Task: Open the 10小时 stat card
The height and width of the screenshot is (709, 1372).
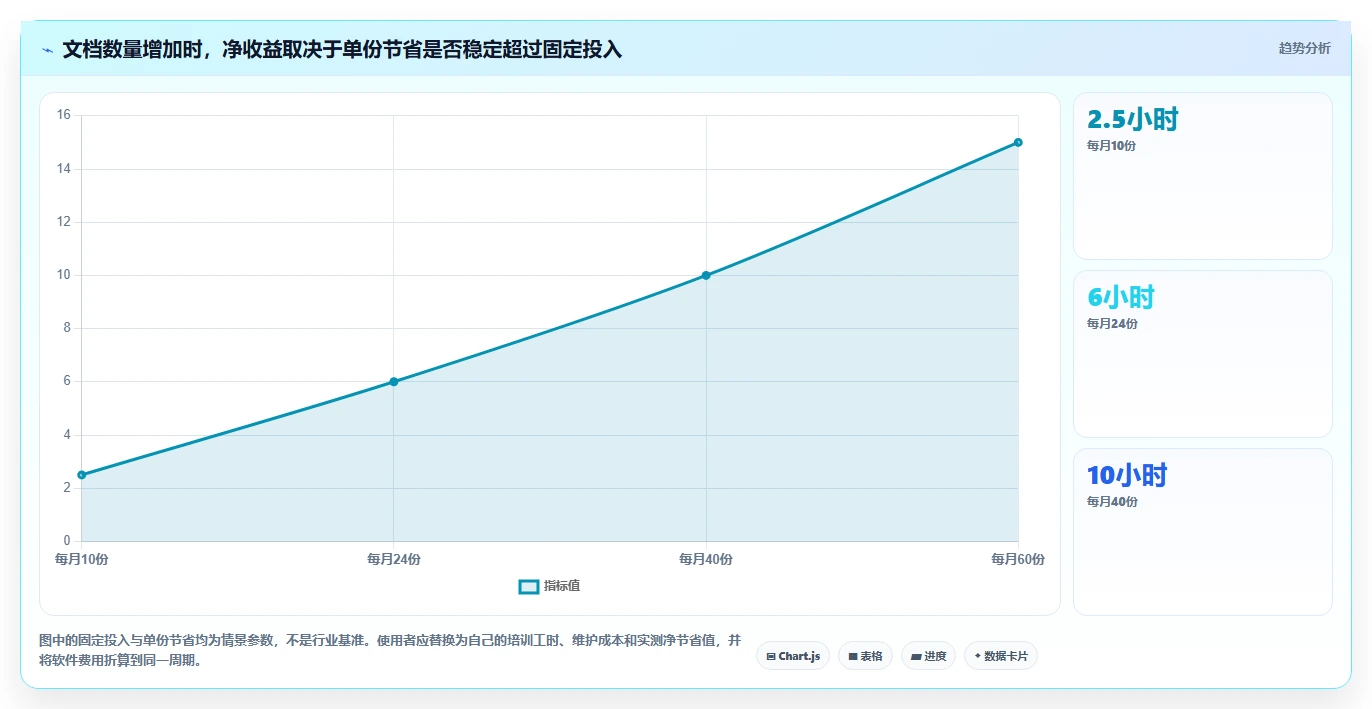Action: [x=1202, y=532]
